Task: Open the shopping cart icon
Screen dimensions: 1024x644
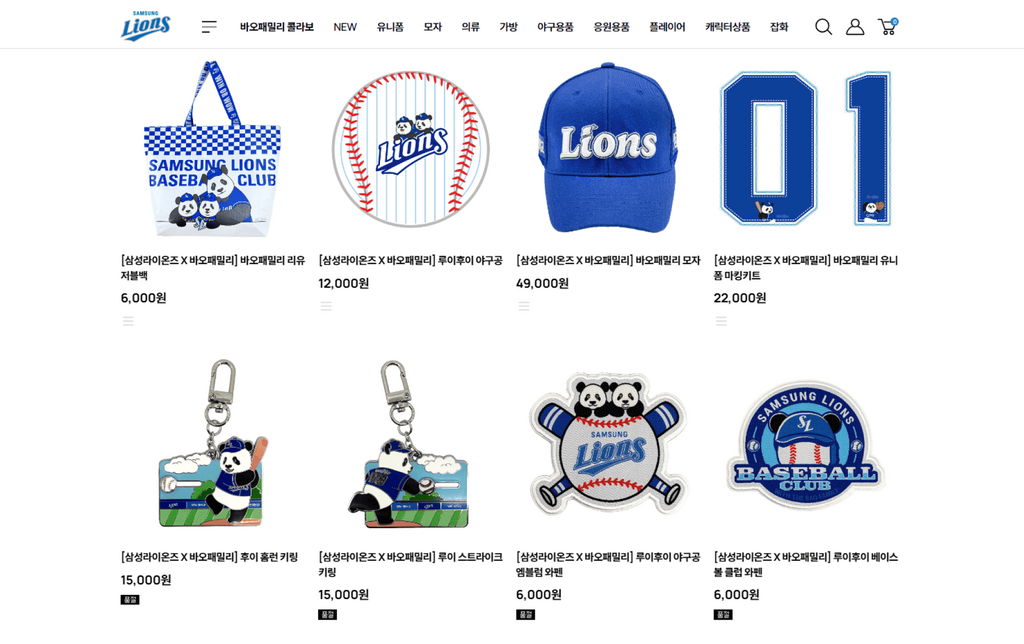Action: (x=888, y=27)
